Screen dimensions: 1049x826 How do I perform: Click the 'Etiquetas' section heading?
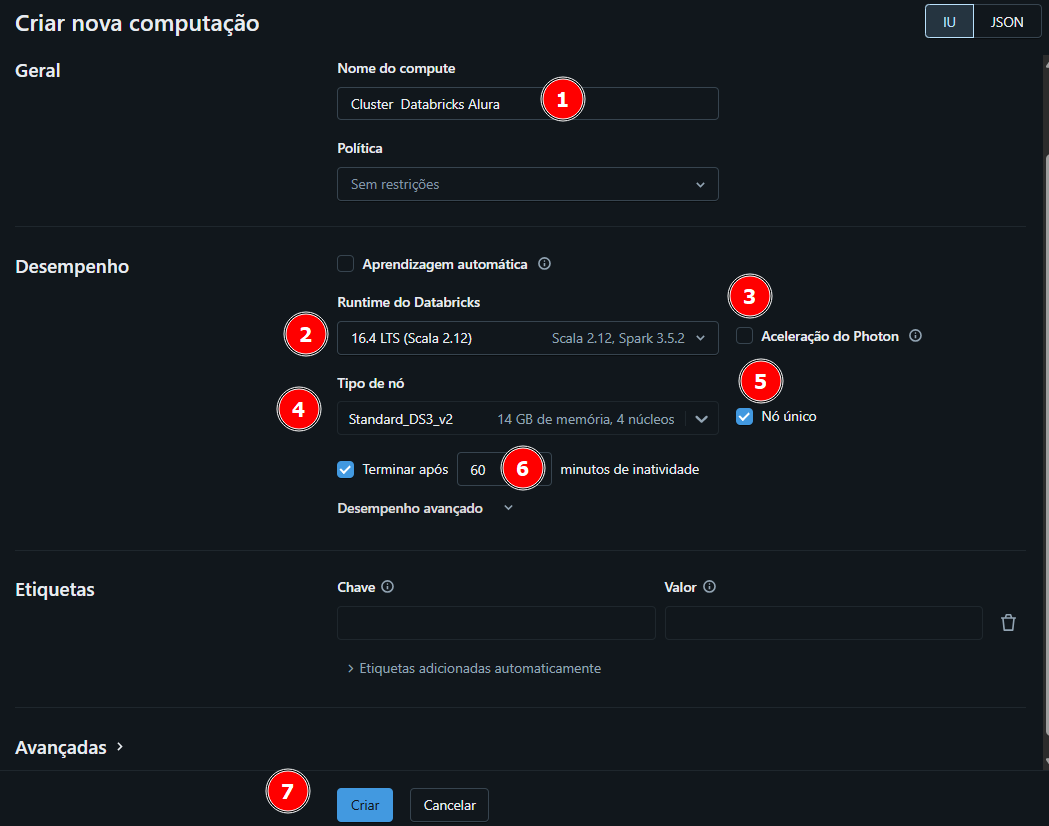tap(55, 589)
